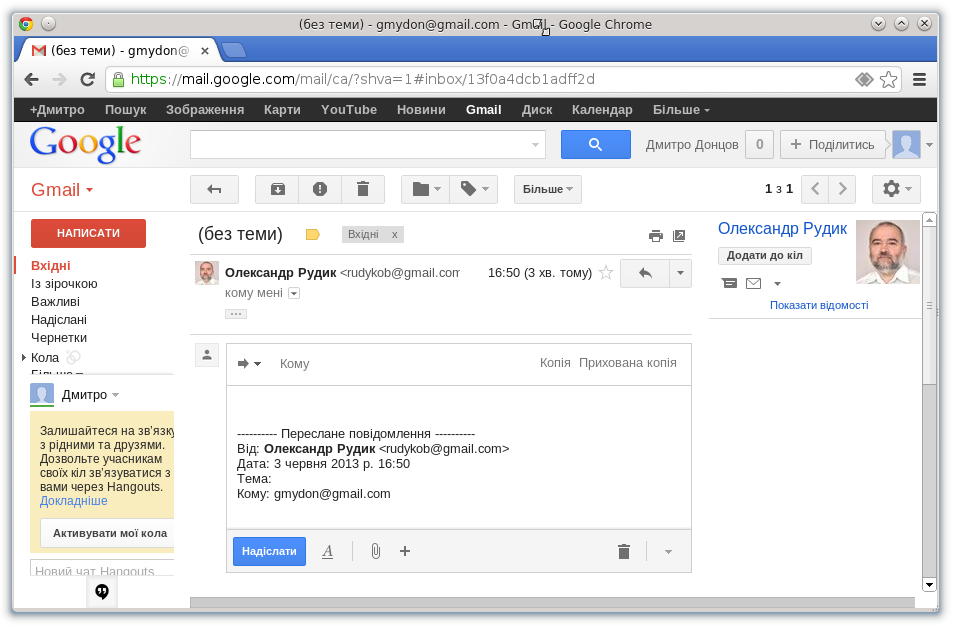Image resolution: width=953 pixels, height=627 pixels.
Task: Open YouTube from the Google bar
Action: click(x=349, y=110)
